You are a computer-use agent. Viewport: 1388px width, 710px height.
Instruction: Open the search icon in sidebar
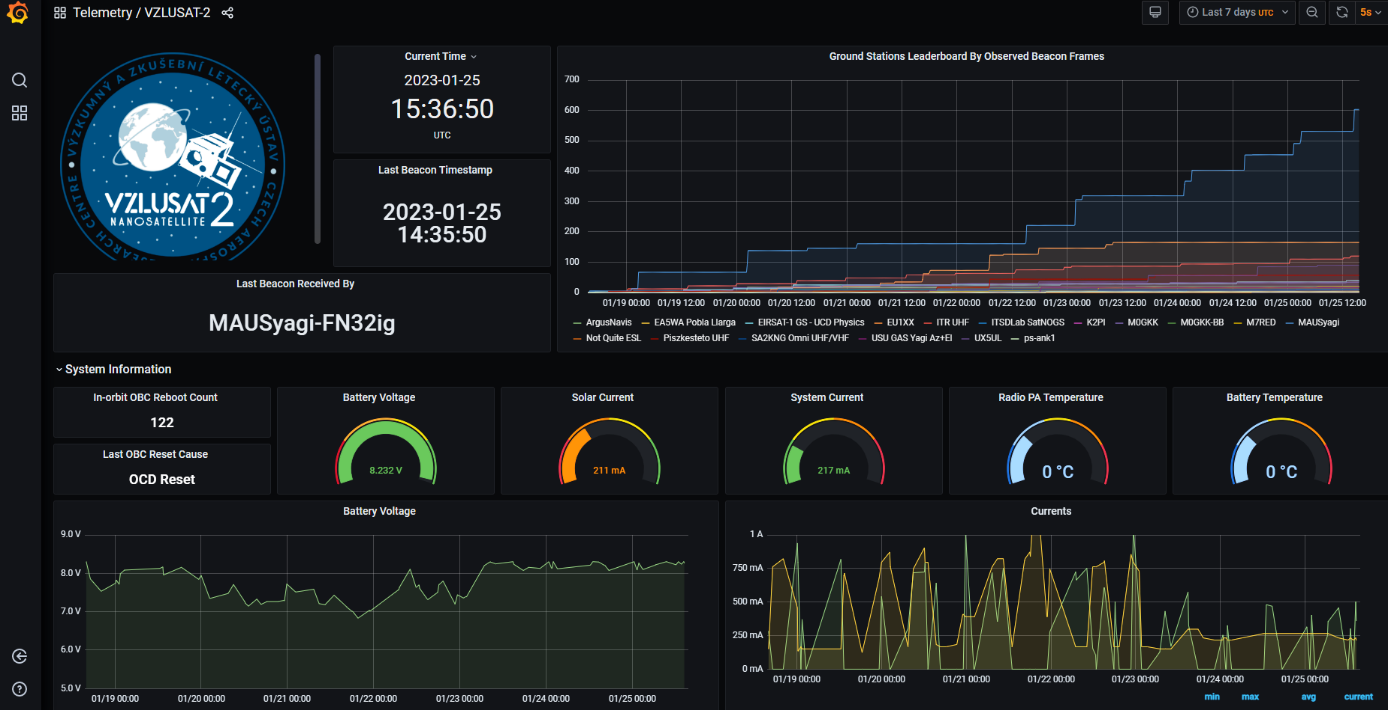[x=19, y=81]
